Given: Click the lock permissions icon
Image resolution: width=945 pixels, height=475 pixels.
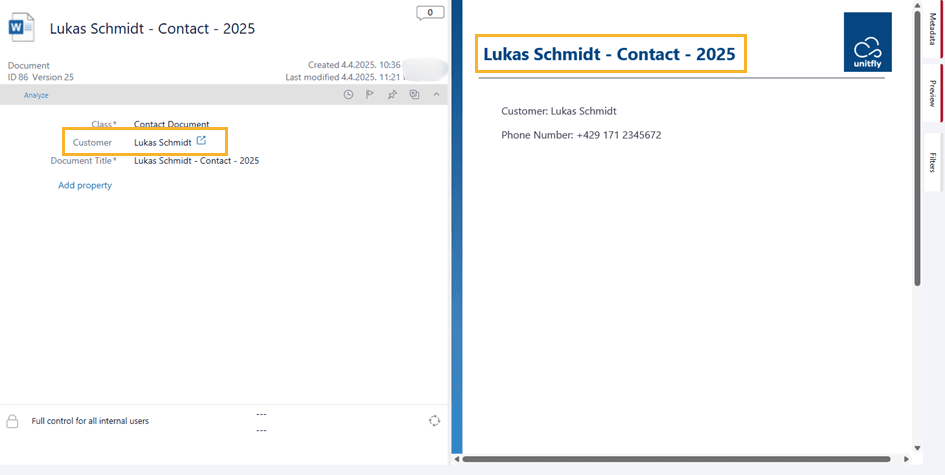Looking at the screenshot, I should (13, 421).
